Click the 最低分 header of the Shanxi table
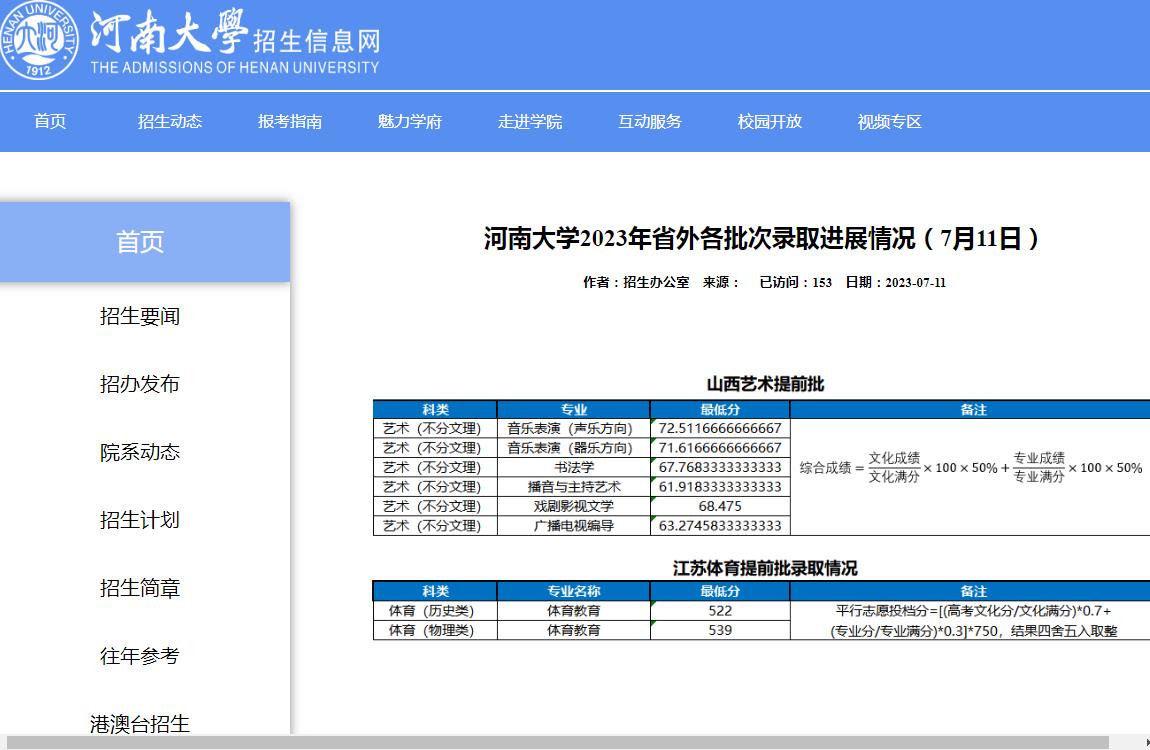1150x750 pixels. (x=720, y=410)
